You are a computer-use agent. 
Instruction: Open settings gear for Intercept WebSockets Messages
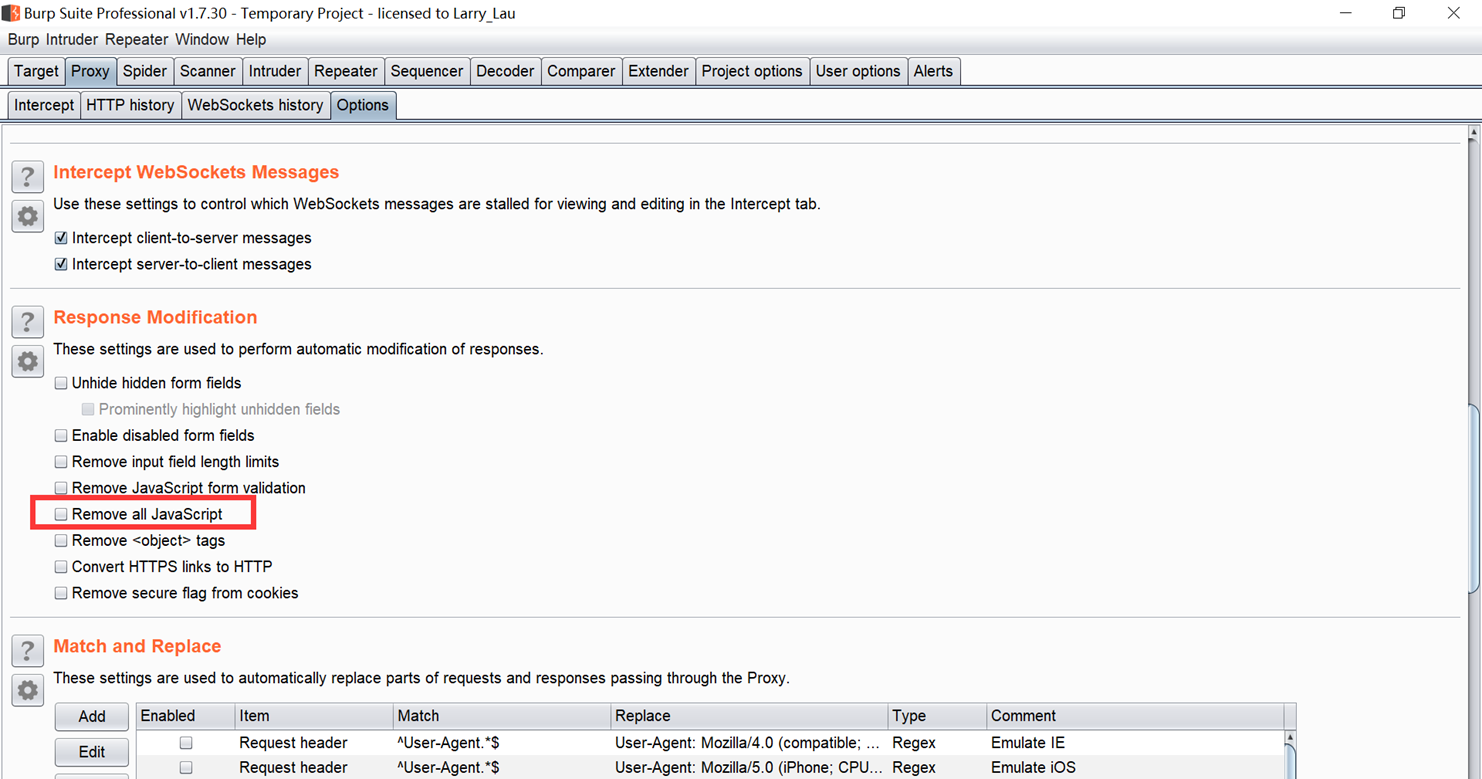tap(28, 216)
